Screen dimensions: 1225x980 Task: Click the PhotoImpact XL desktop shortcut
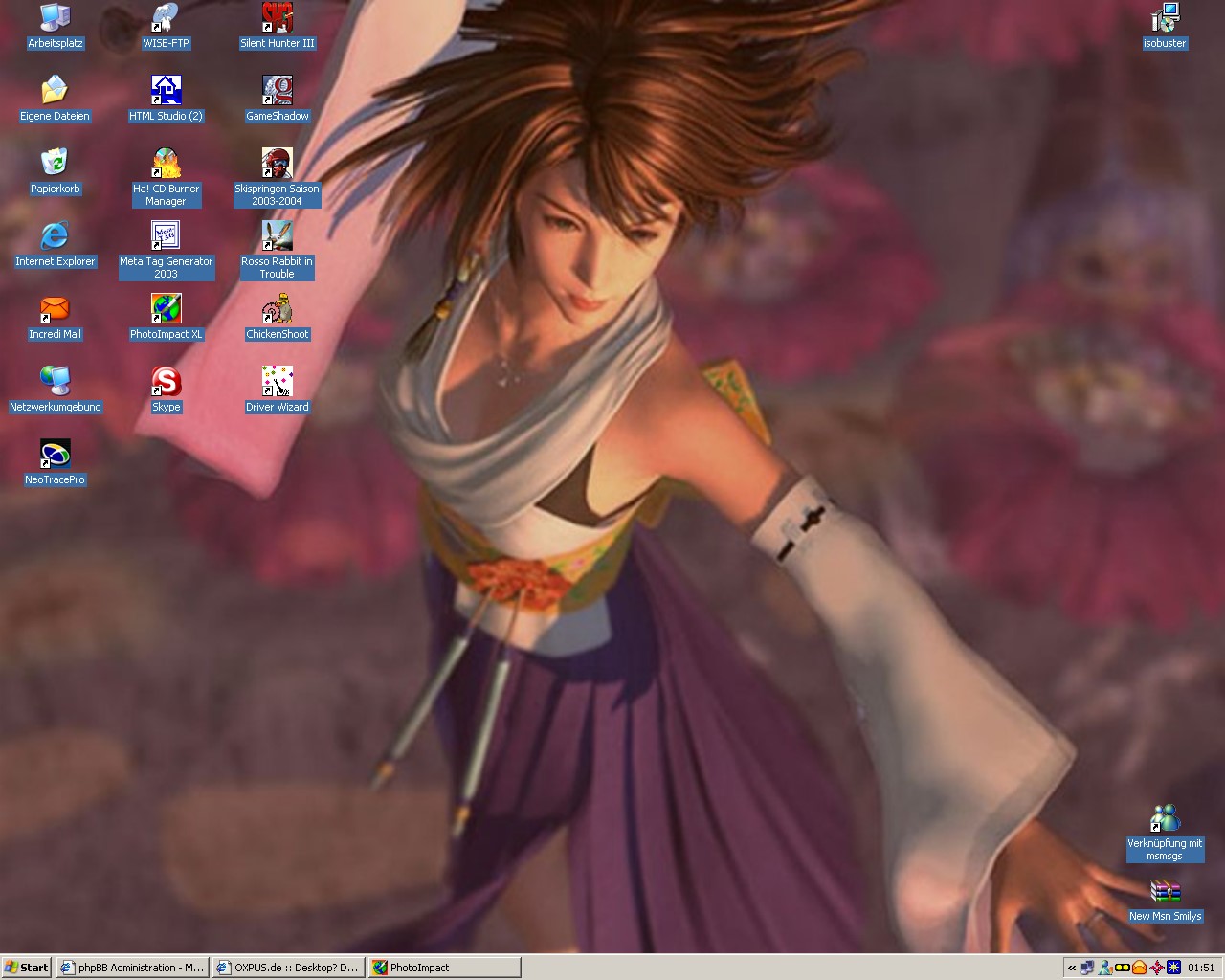point(166,308)
